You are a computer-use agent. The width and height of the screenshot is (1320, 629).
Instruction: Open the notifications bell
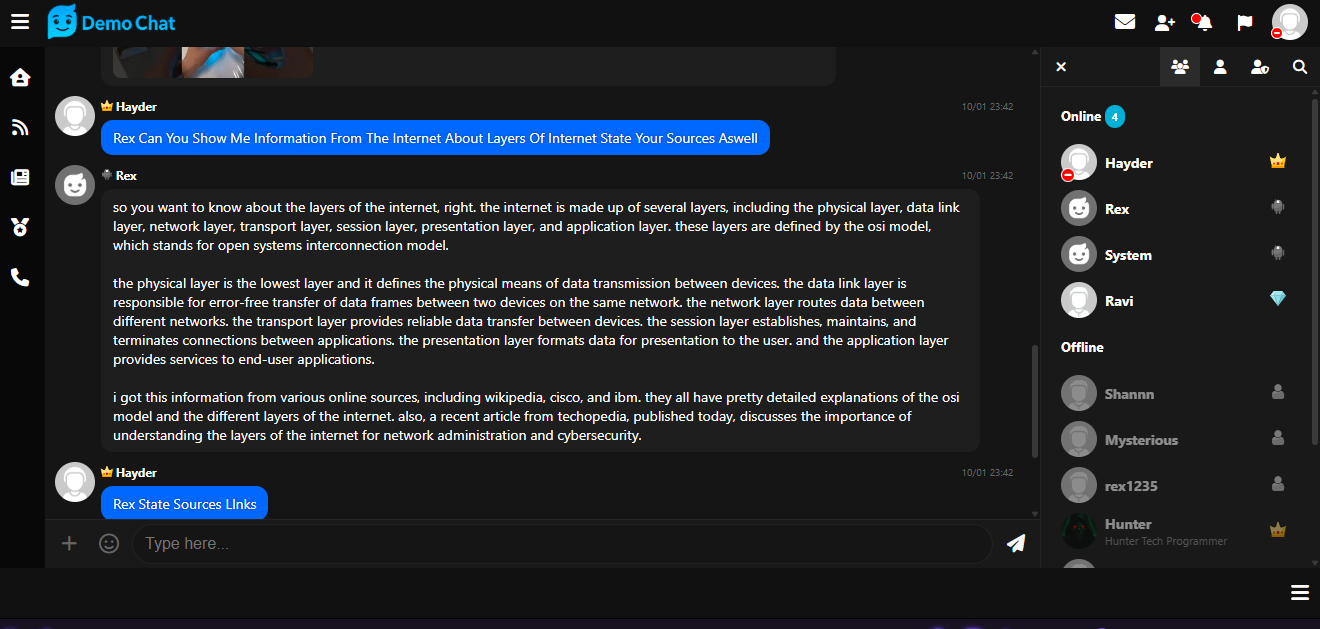tap(1203, 22)
